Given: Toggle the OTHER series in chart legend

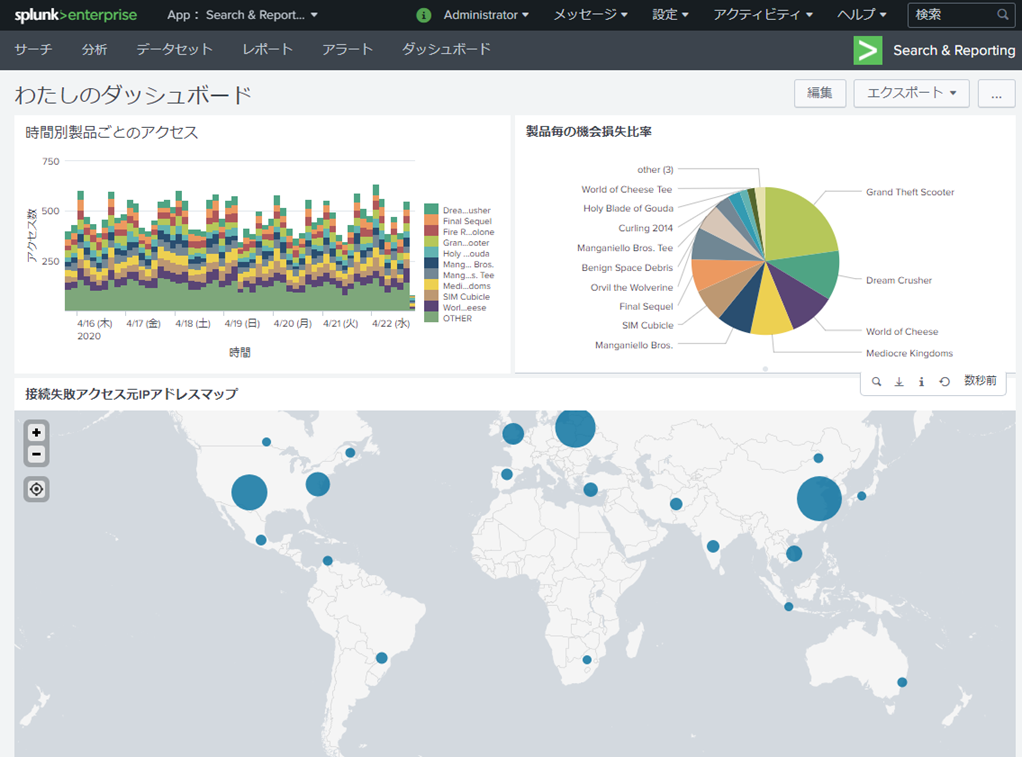Looking at the screenshot, I should point(456,318).
